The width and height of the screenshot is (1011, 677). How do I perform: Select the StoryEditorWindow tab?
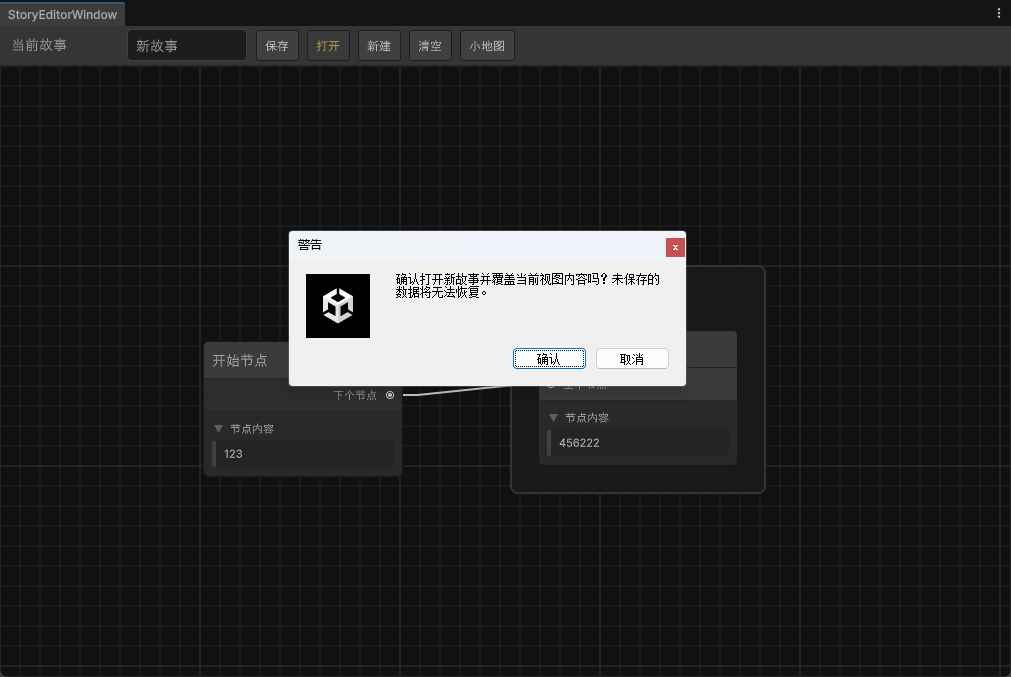coord(63,14)
